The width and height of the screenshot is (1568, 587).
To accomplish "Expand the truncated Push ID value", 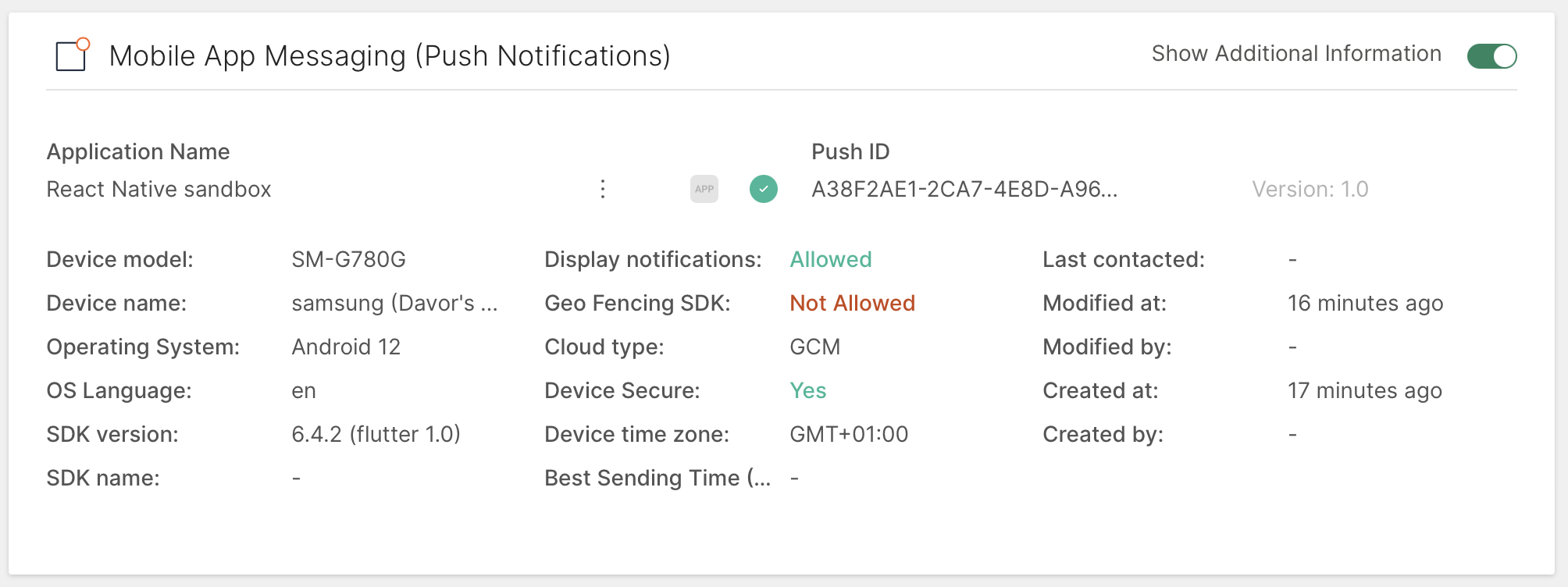I will 965,189.
